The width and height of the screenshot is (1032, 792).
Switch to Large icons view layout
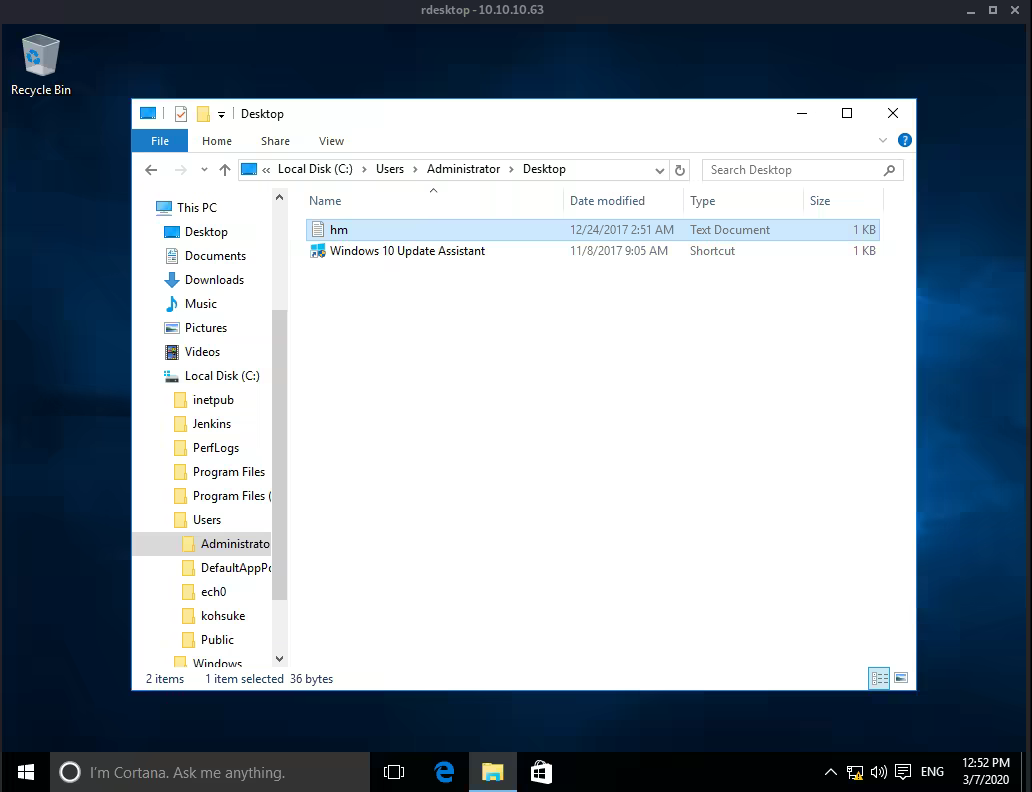pos(901,679)
